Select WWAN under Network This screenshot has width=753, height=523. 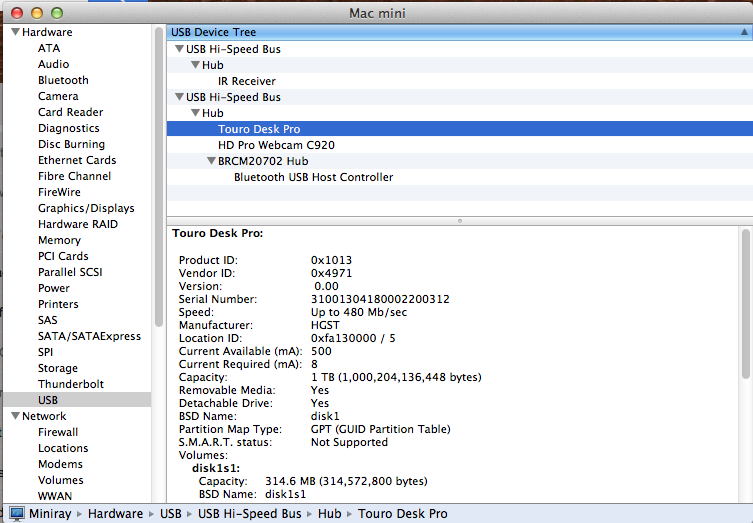click(55, 496)
